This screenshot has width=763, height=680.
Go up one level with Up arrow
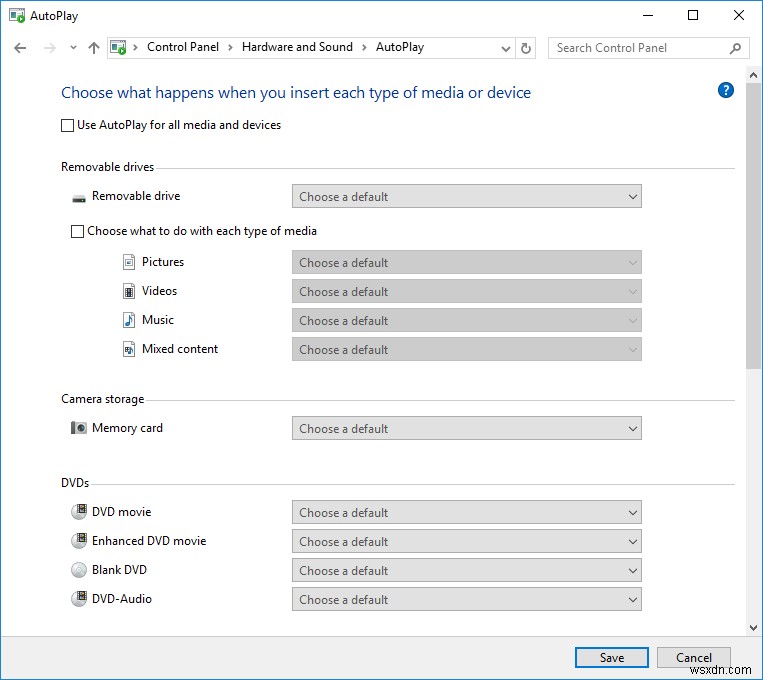pyautogui.click(x=94, y=48)
